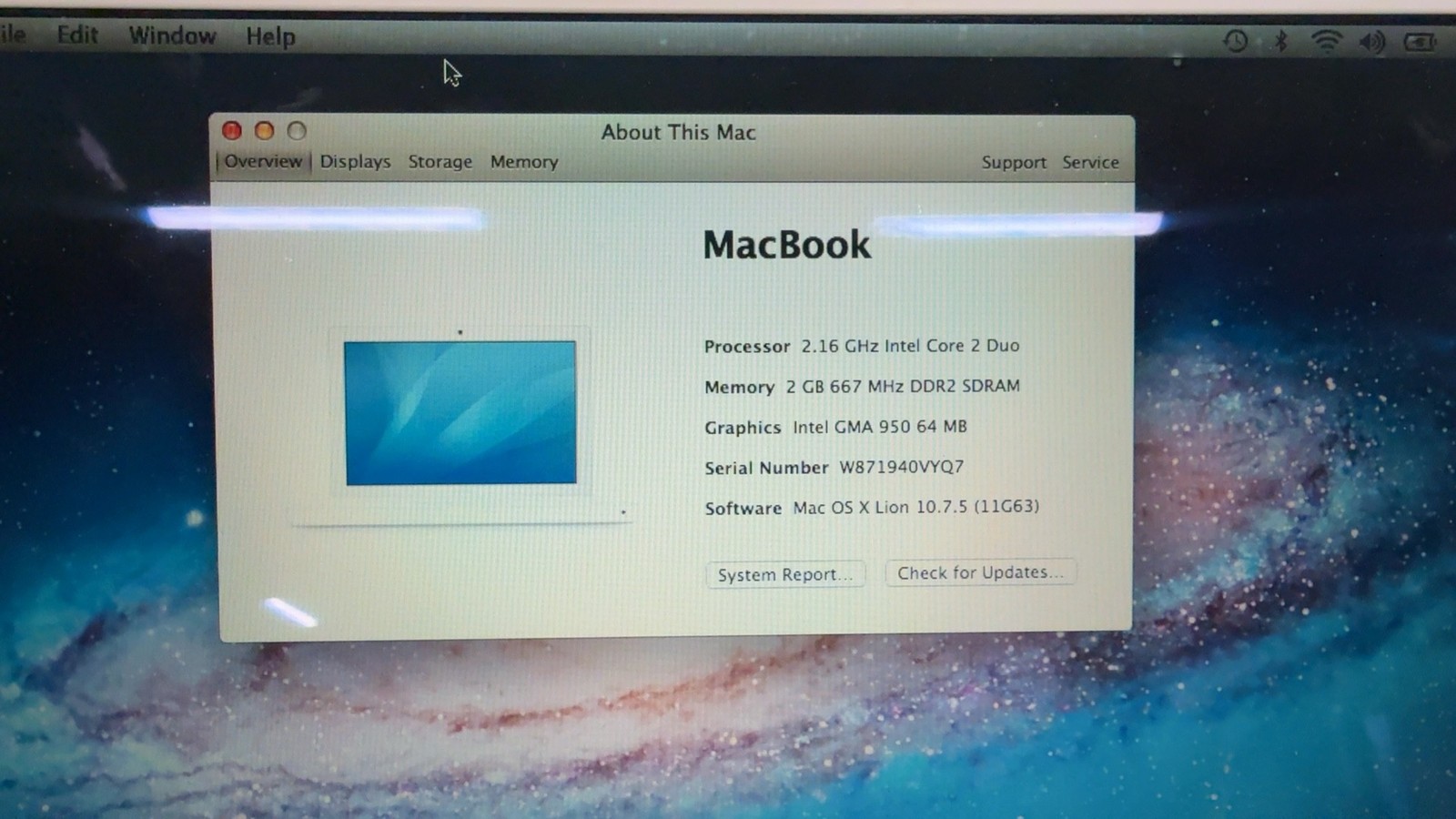Open the Support section

coord(1014,162)
